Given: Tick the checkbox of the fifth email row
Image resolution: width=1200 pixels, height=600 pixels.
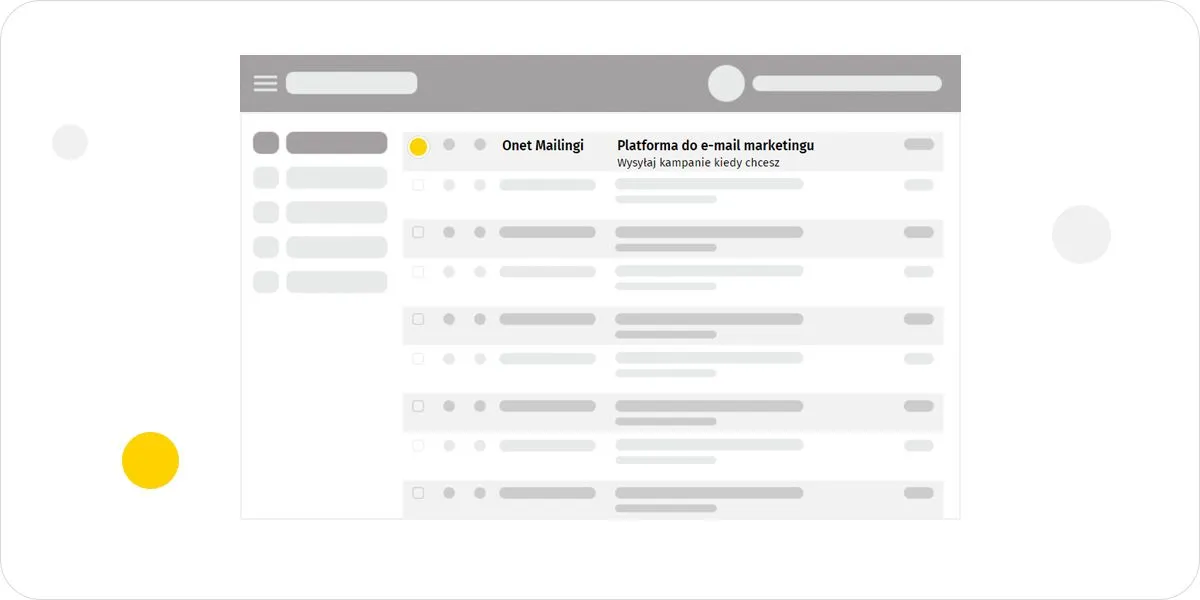Looking at the screenshot, I should (418, 319).
